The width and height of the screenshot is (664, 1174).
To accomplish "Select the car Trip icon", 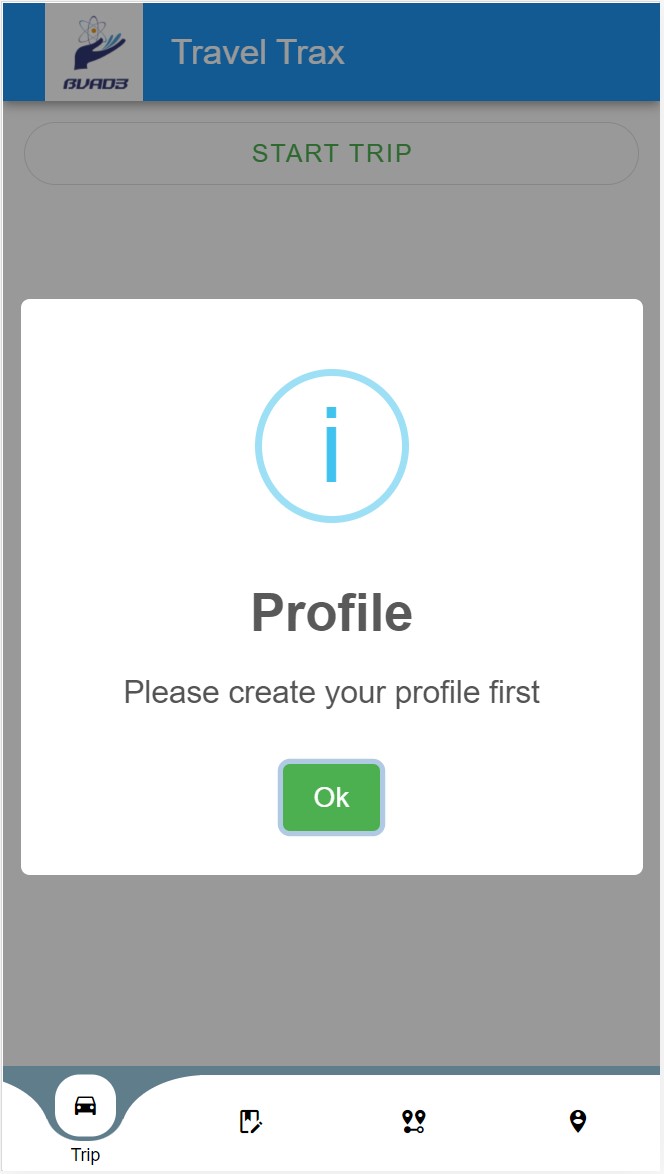I will (86, 1106).
